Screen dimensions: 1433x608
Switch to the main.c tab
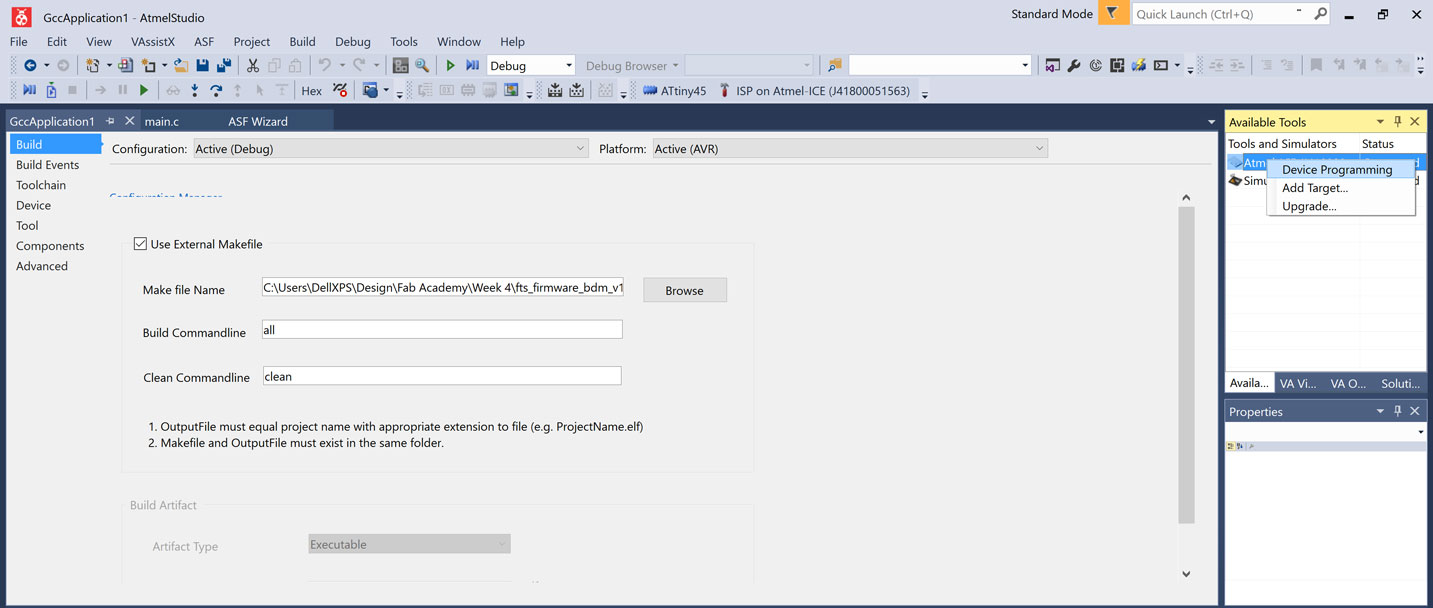[162, 121]
